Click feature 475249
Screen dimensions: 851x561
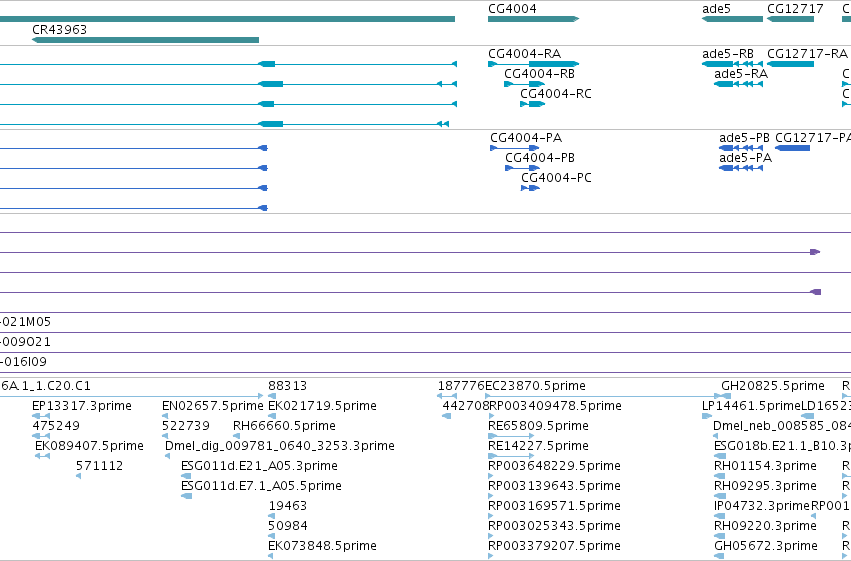(56, 426)
